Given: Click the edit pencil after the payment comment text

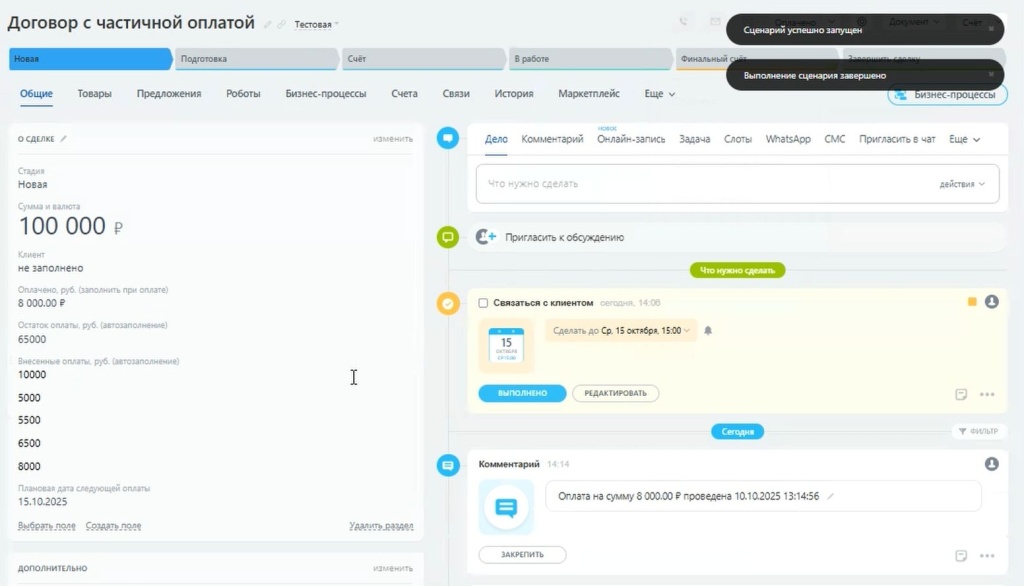Looking at the screenshot, I should [x=830, y=496].
